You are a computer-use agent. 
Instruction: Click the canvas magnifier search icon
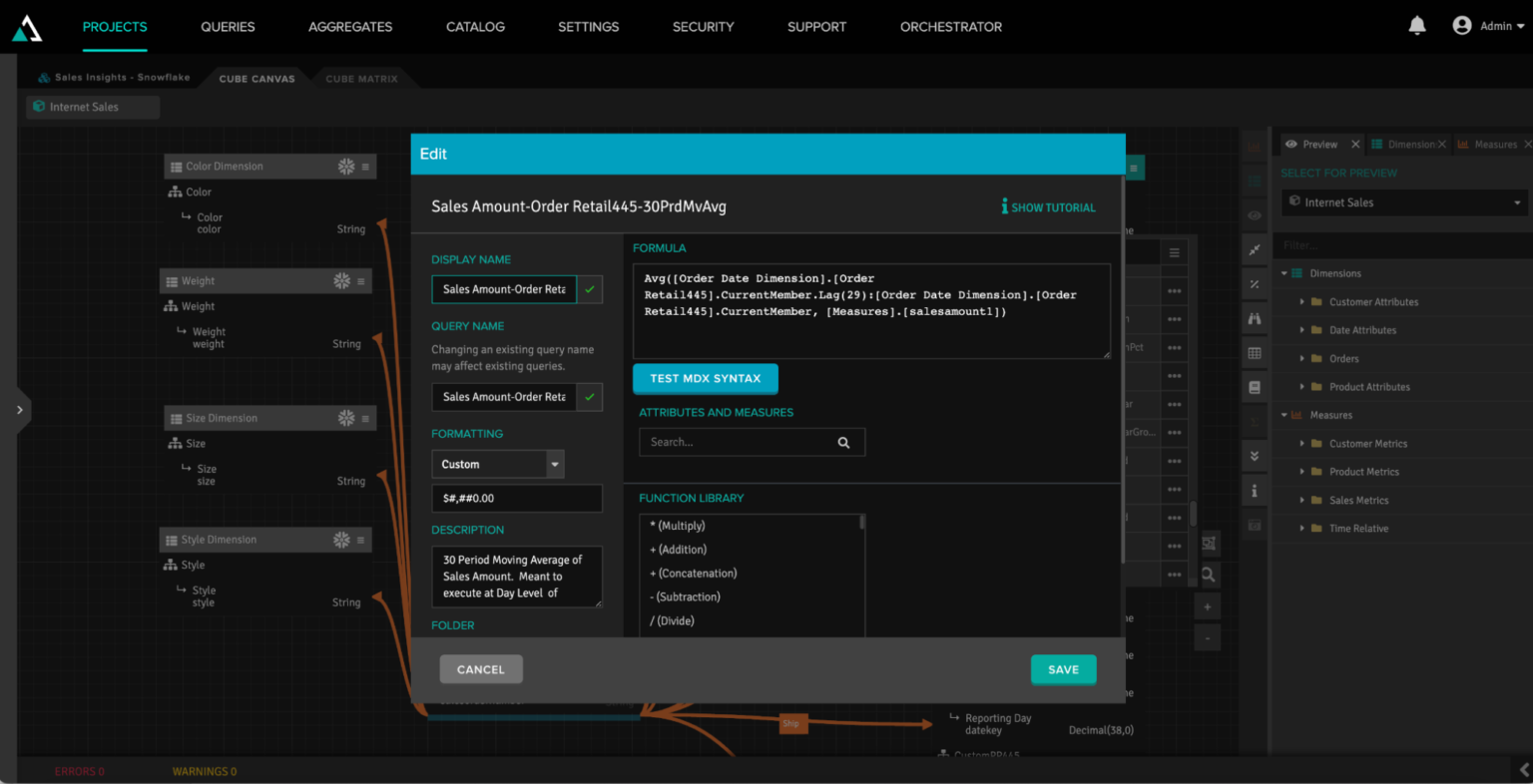pos(1208,575)
